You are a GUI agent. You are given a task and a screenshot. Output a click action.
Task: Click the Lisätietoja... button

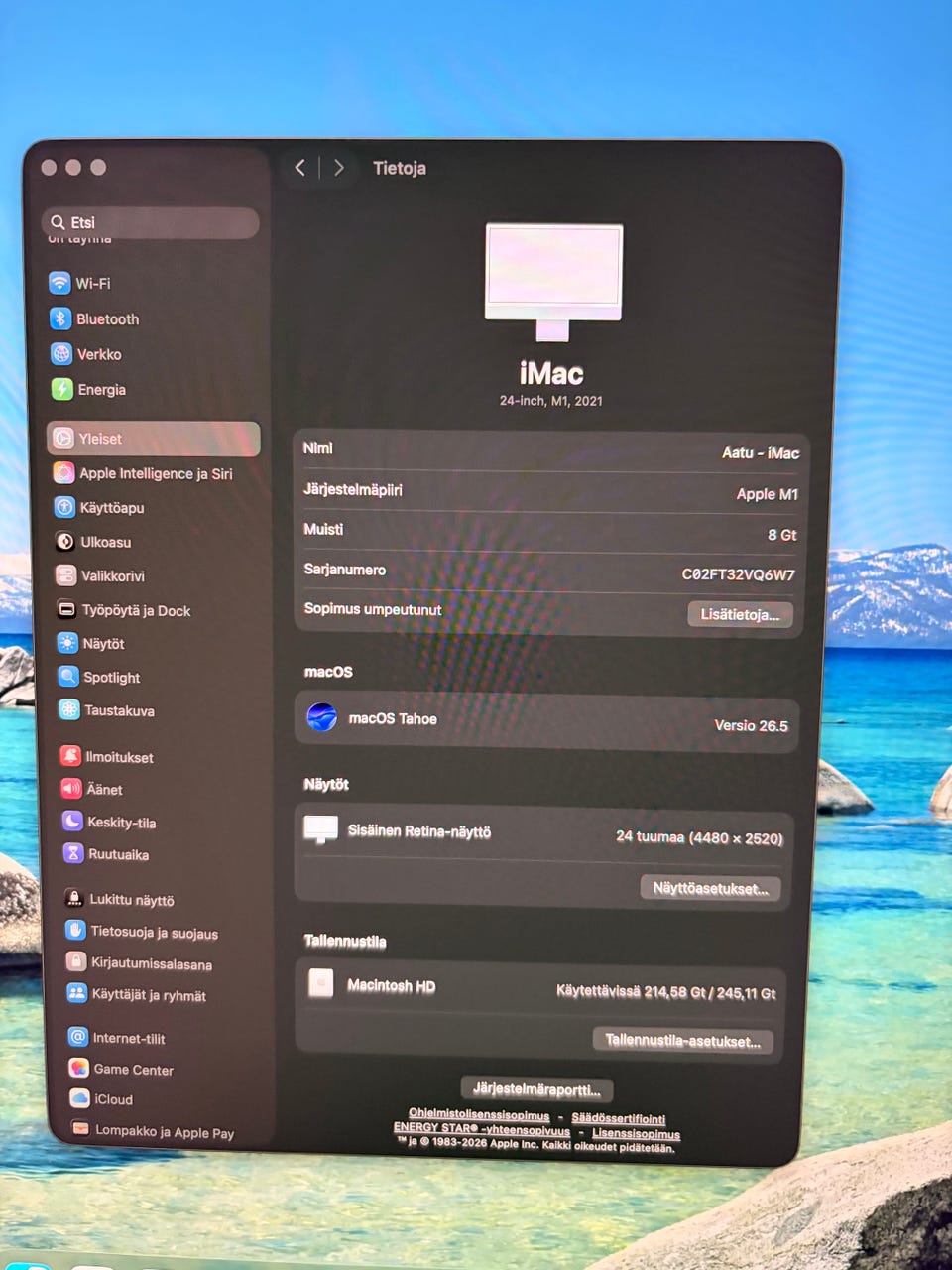(x=740, y=614)
